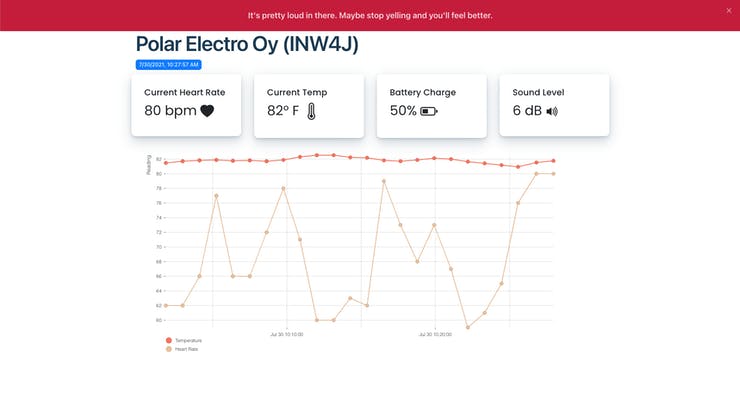Toggle the Temperature legend entry
740x399 pixels.
(x=184, y=340)
